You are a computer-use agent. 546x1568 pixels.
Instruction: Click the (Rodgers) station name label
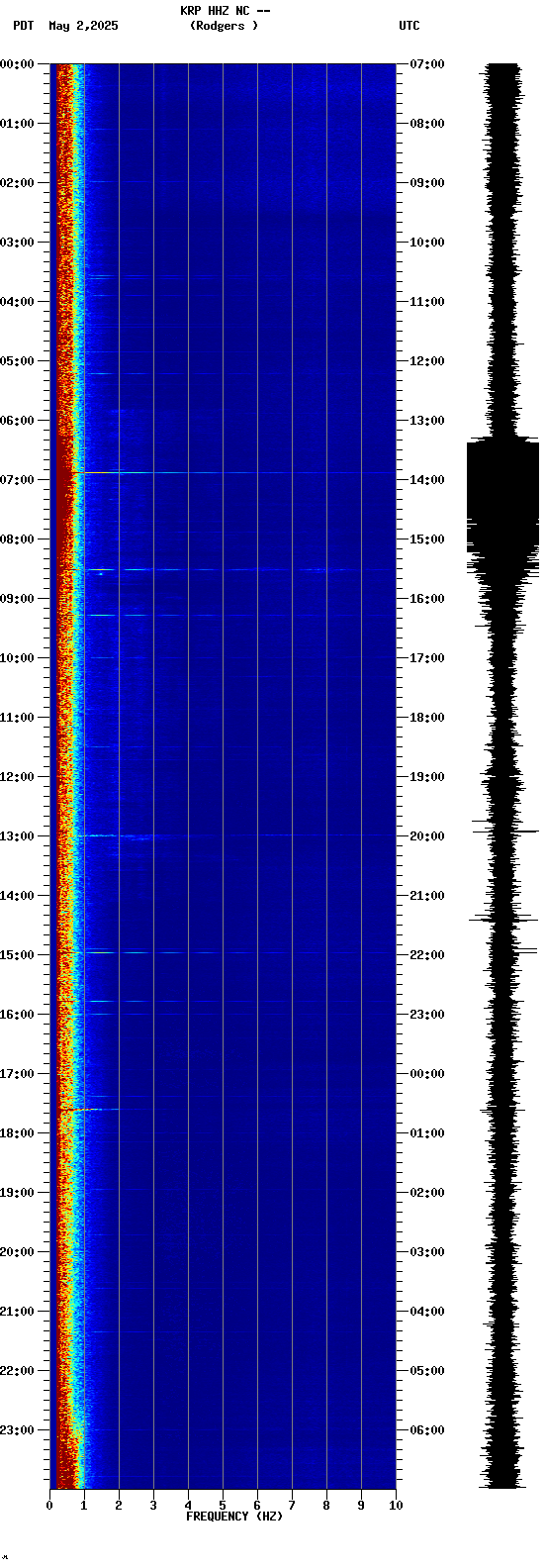[225, 26]
